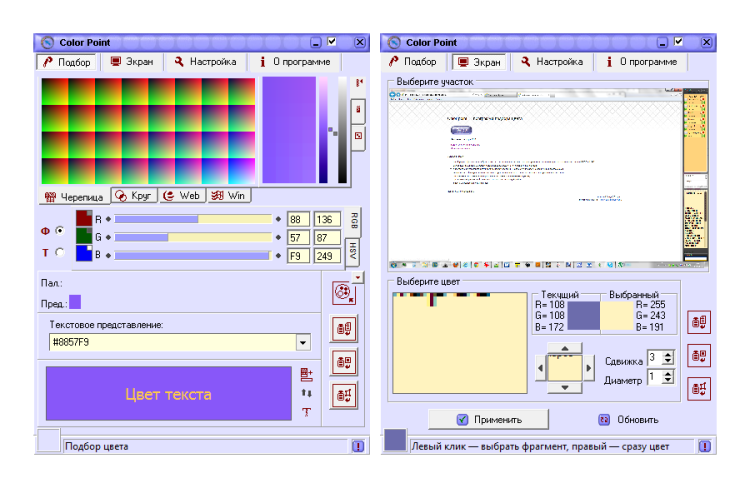Open Настройка tab in right window
Viewport: 750px width, 488px height.
click(552, 62)
